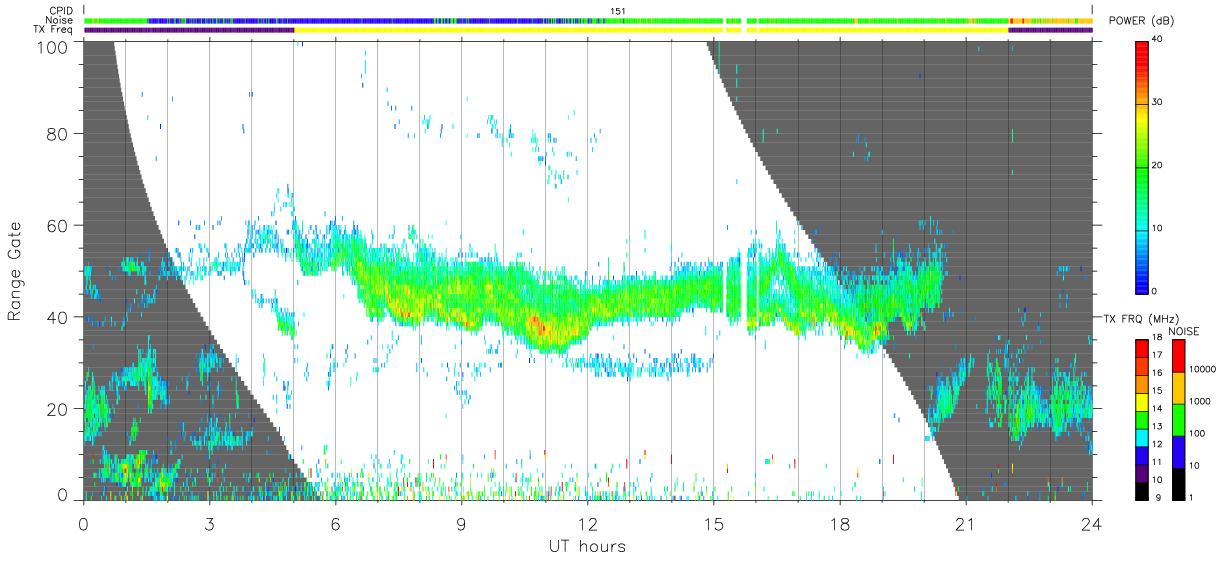Click the black 1–10 noise legend swatch
The width and height of the screenshot is (1228, 567).
[x=1178, y=483]
